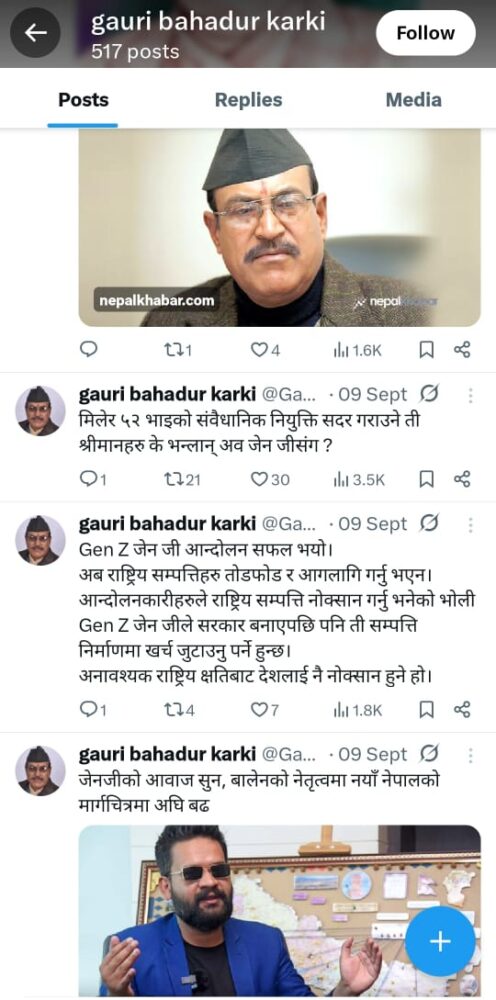Tap the back arrow icon
Viewport: 496px width, 1000px height.
(35, 33)
